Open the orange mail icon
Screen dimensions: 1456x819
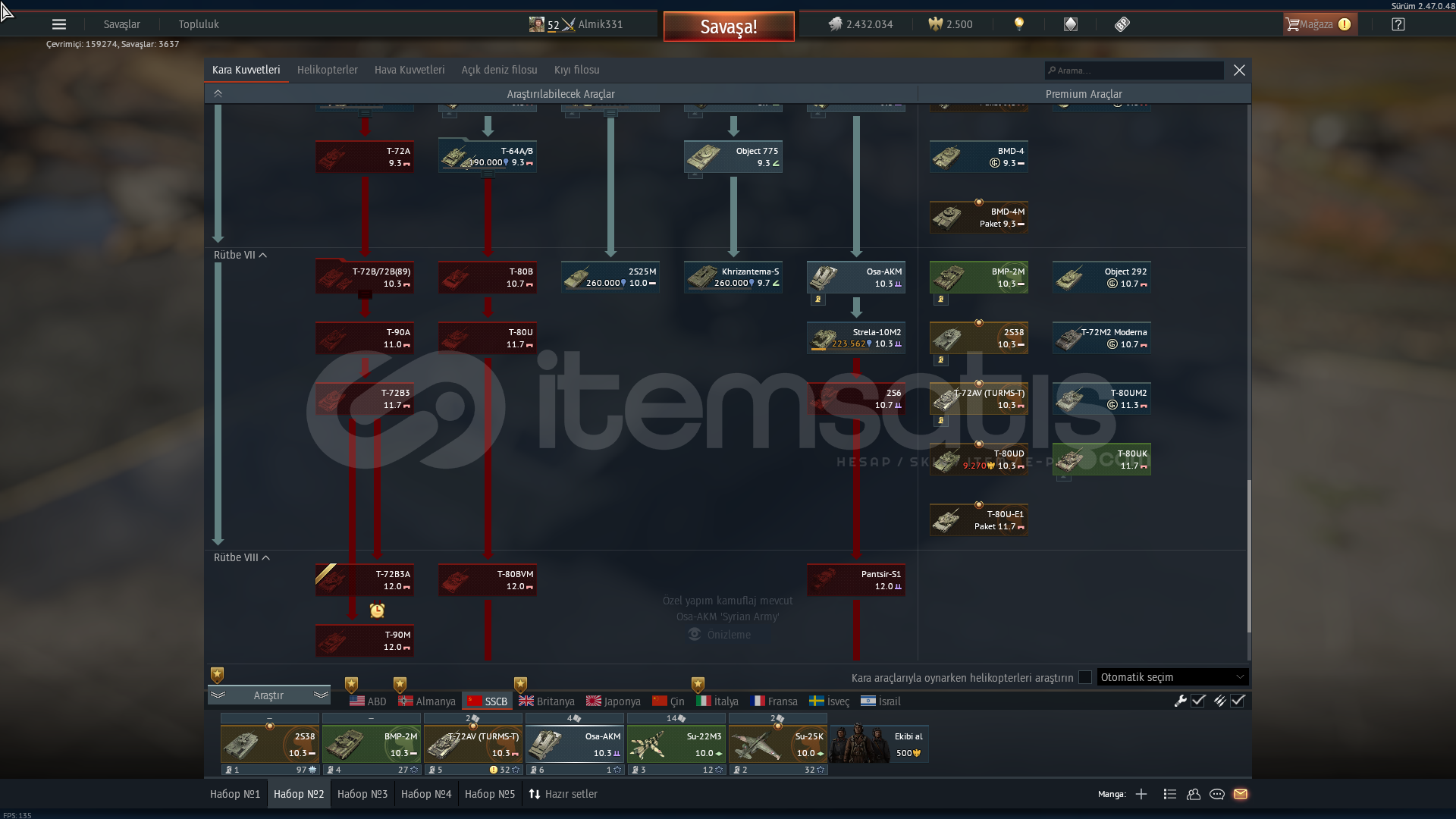(1241, 794)
